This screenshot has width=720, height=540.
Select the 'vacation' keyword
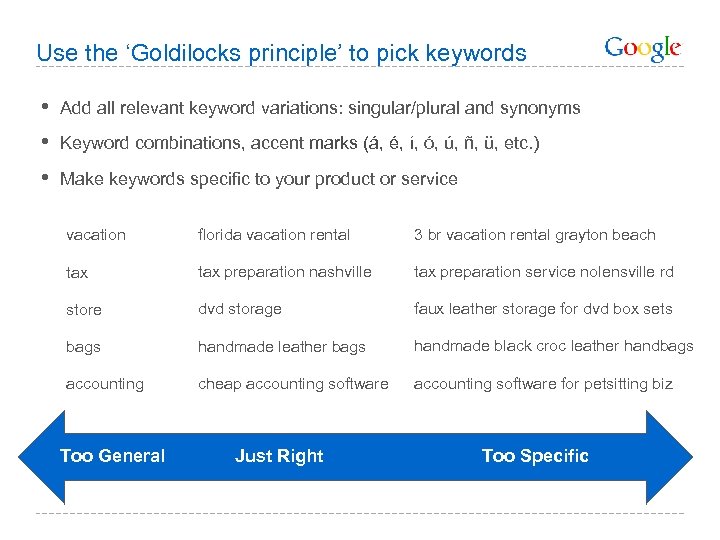point(96,235)
